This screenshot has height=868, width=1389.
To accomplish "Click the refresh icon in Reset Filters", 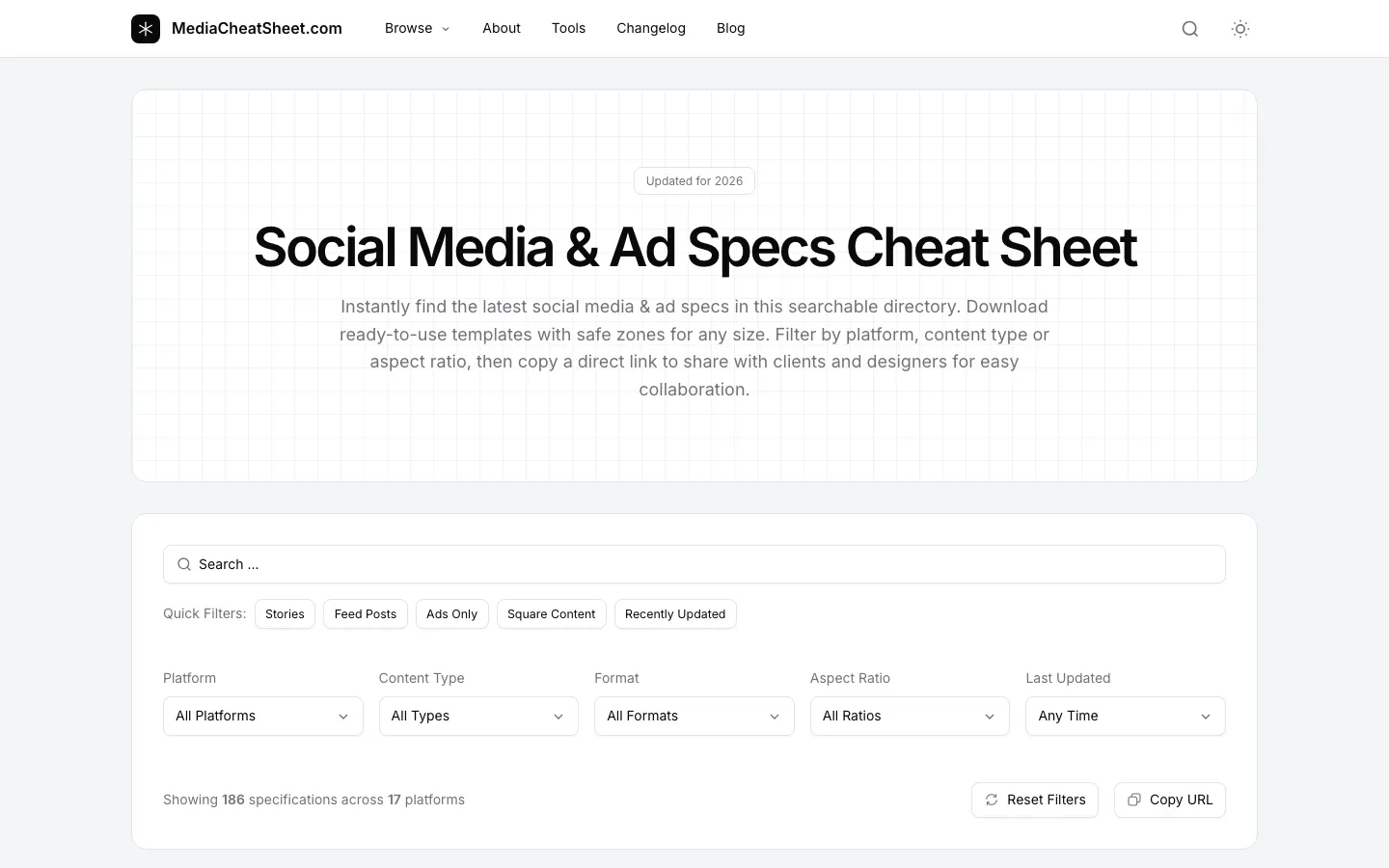I will (992, 800).
